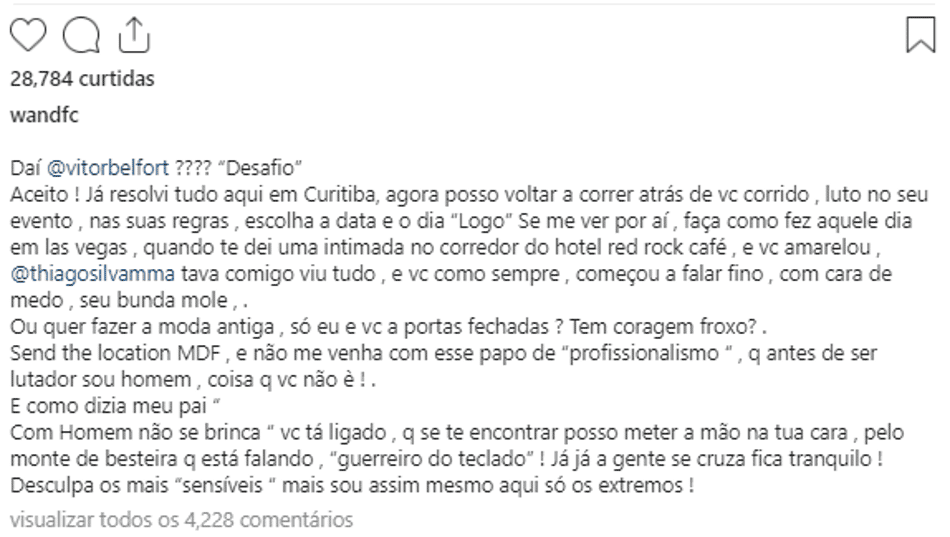Save the post with the bookmark icon

coord(921,35)
